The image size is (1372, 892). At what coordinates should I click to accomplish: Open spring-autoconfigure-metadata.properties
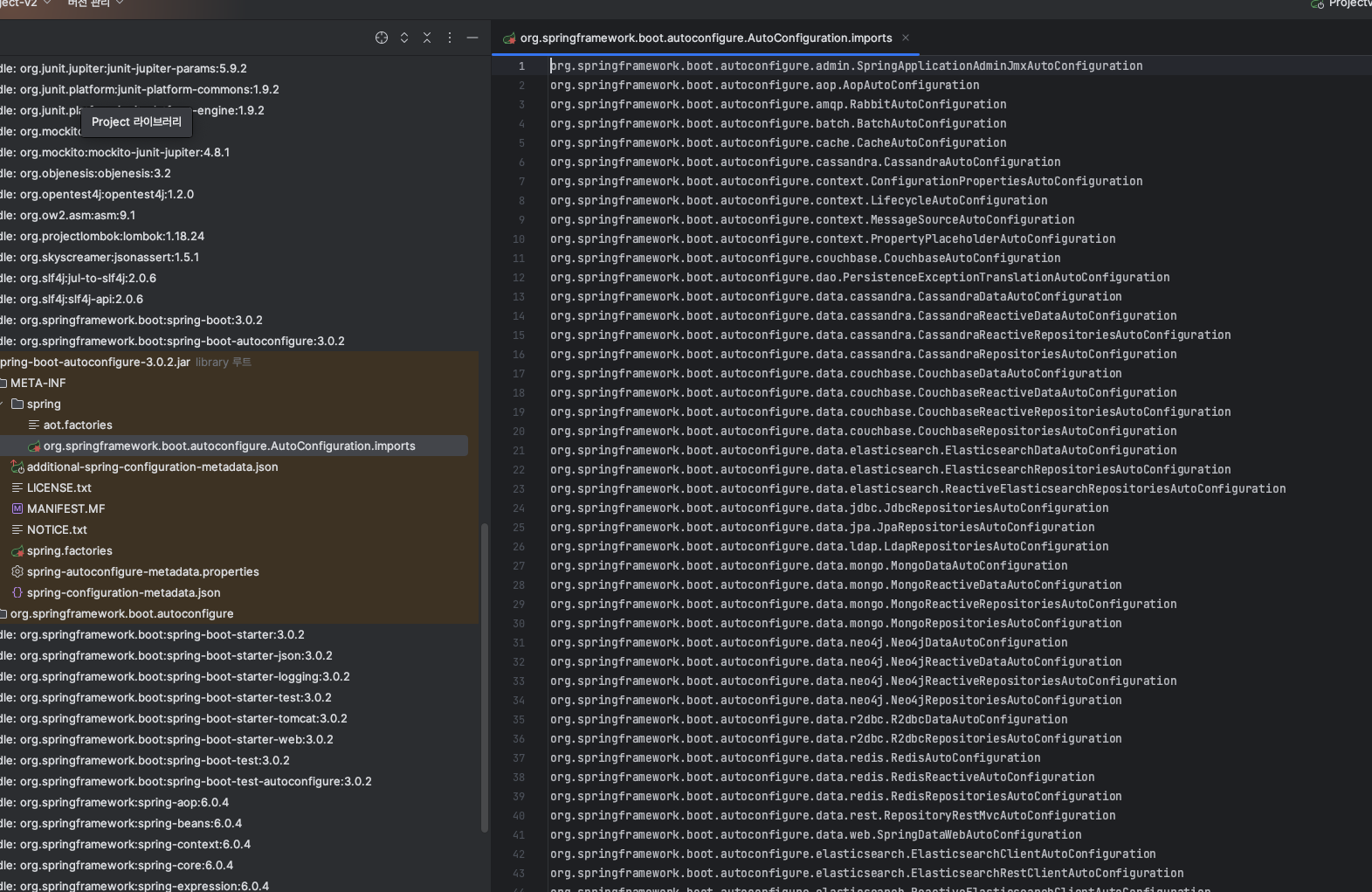pyautogui.click(x=142, y=571)
